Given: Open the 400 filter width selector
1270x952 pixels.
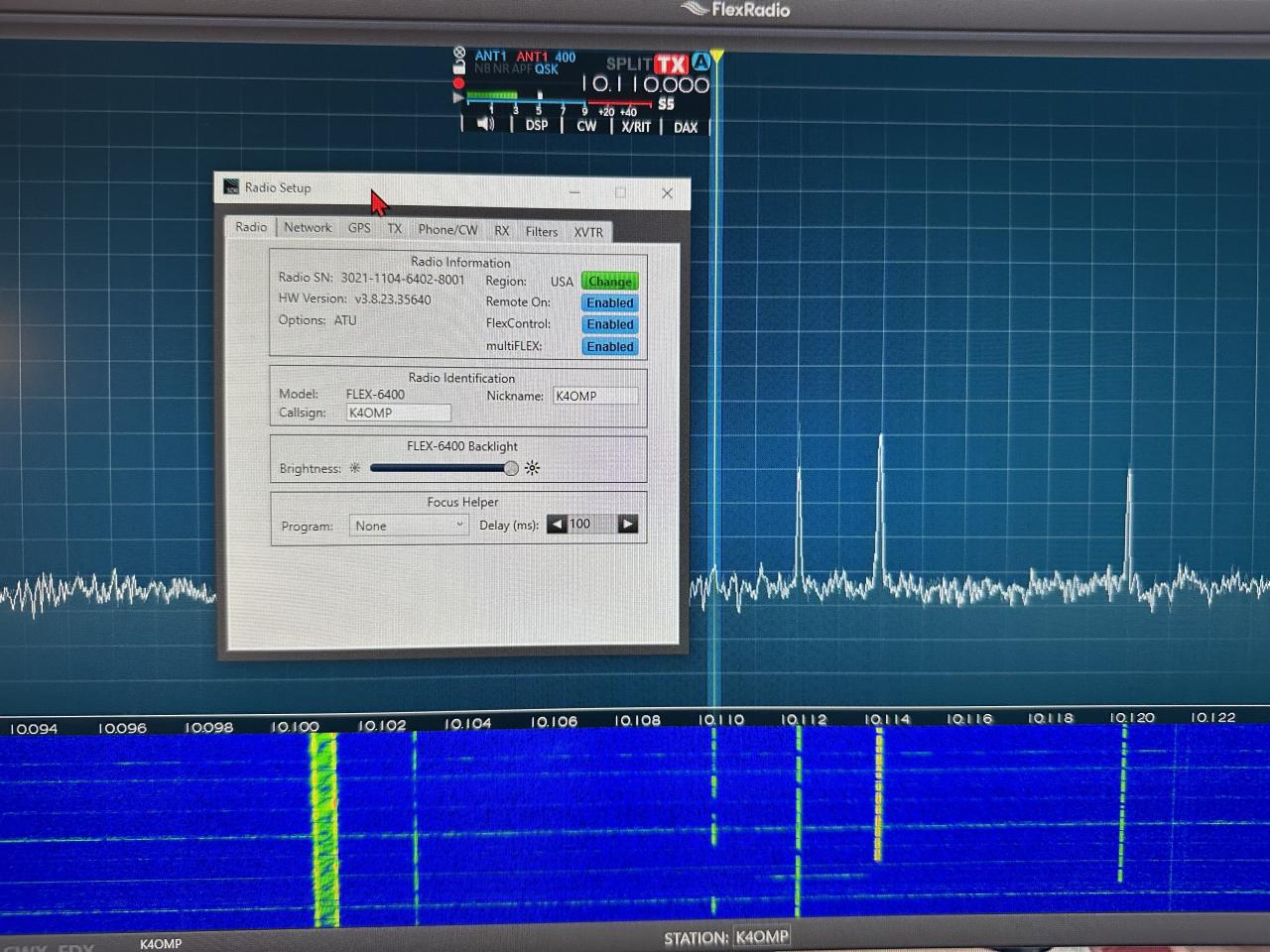Looking at the screenshot, I should (x=565, y=58).
